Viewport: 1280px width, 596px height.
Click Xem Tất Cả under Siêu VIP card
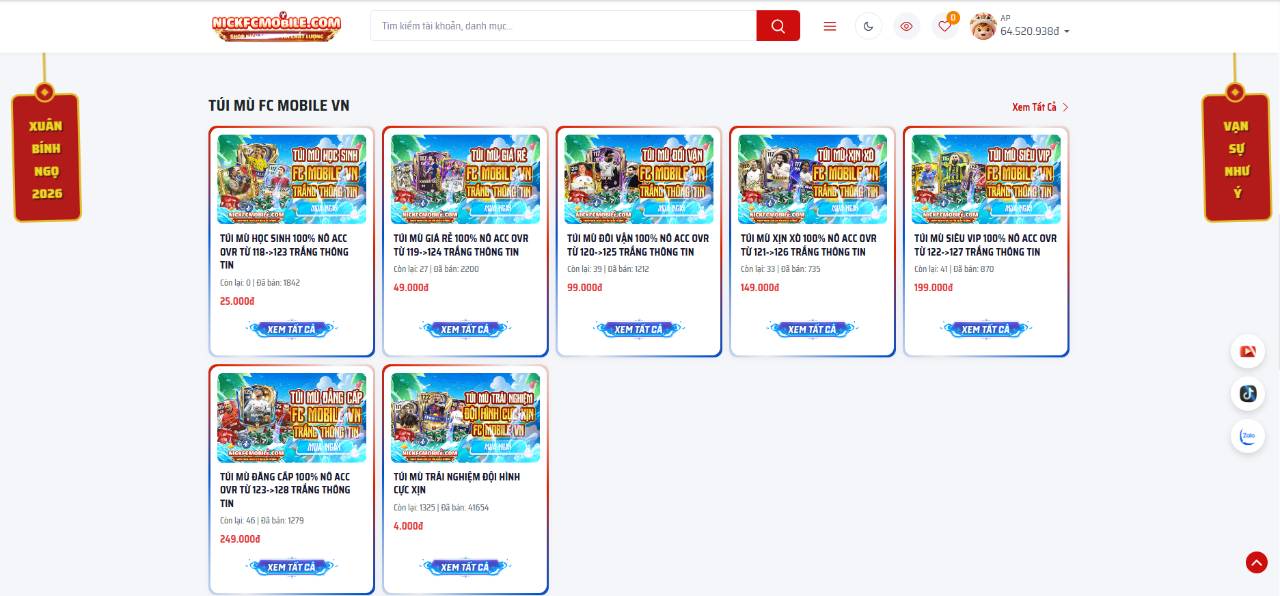pyautogui.click(x=986, y=329)
